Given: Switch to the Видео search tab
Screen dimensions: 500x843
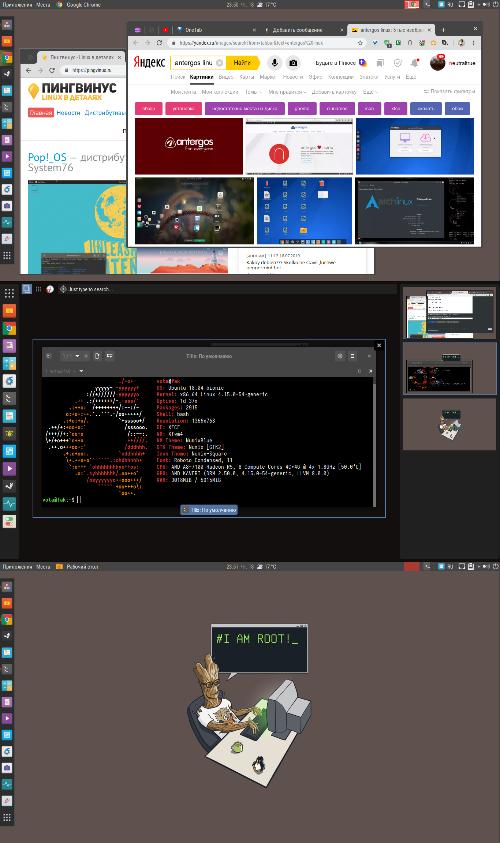Looking at the screenshot, I should coord(226,77).
